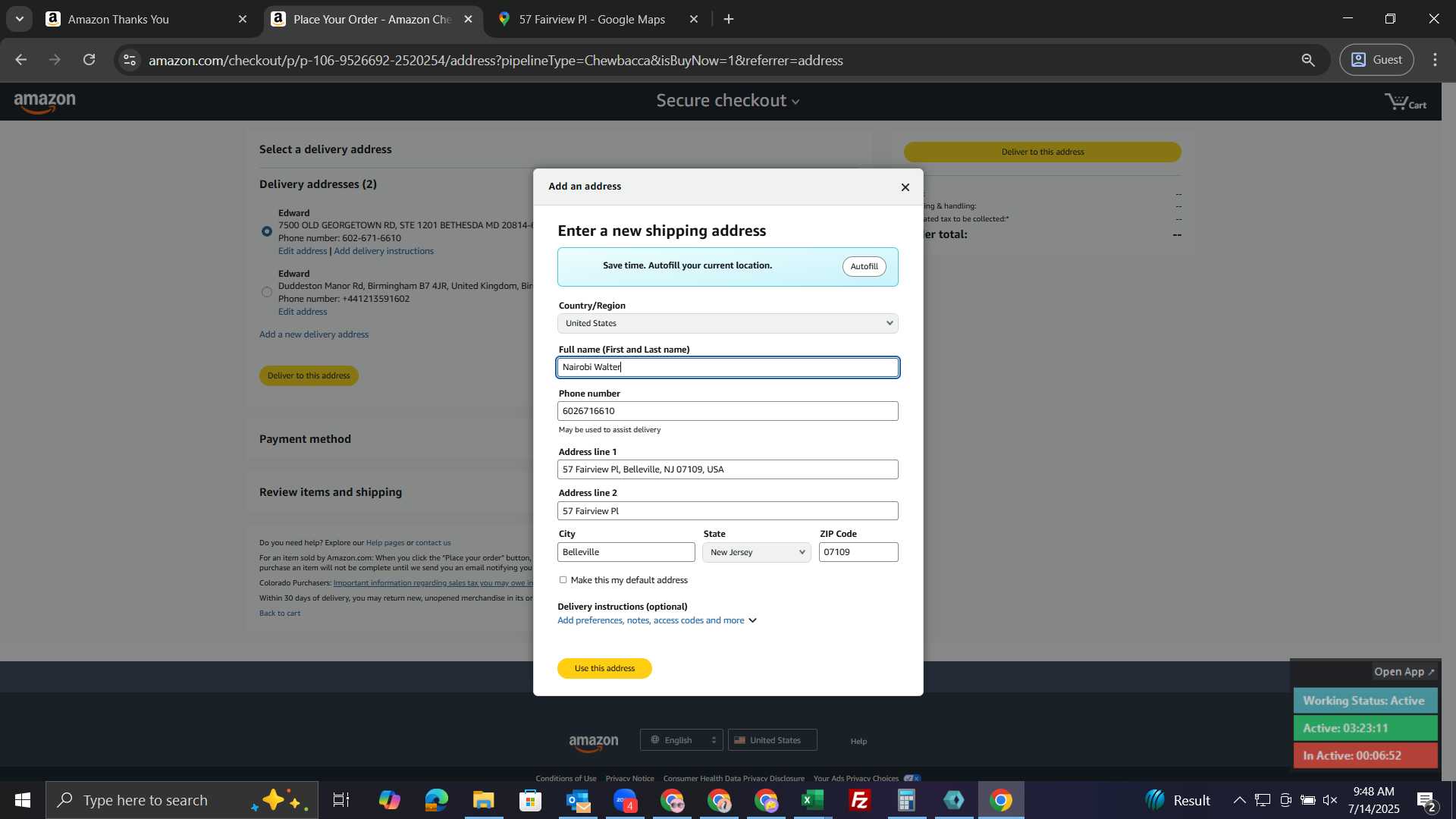The width and height of the screenshot is (1456, 819).
Task: Click Use this address button
Action: point(604,668)
